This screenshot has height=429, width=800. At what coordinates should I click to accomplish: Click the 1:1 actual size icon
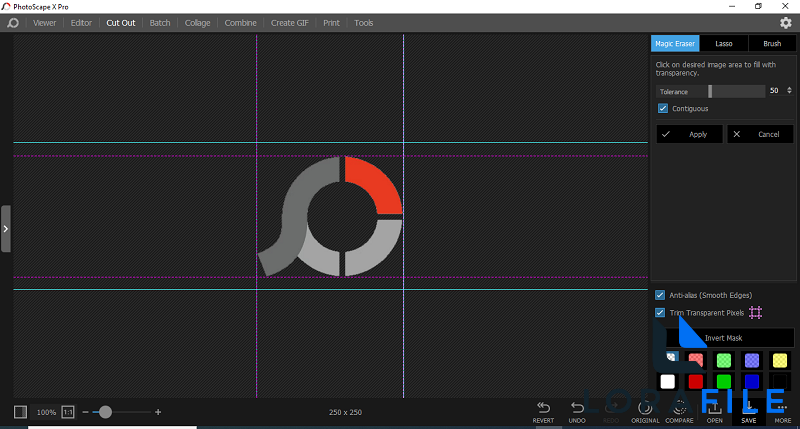pos(68,412)
